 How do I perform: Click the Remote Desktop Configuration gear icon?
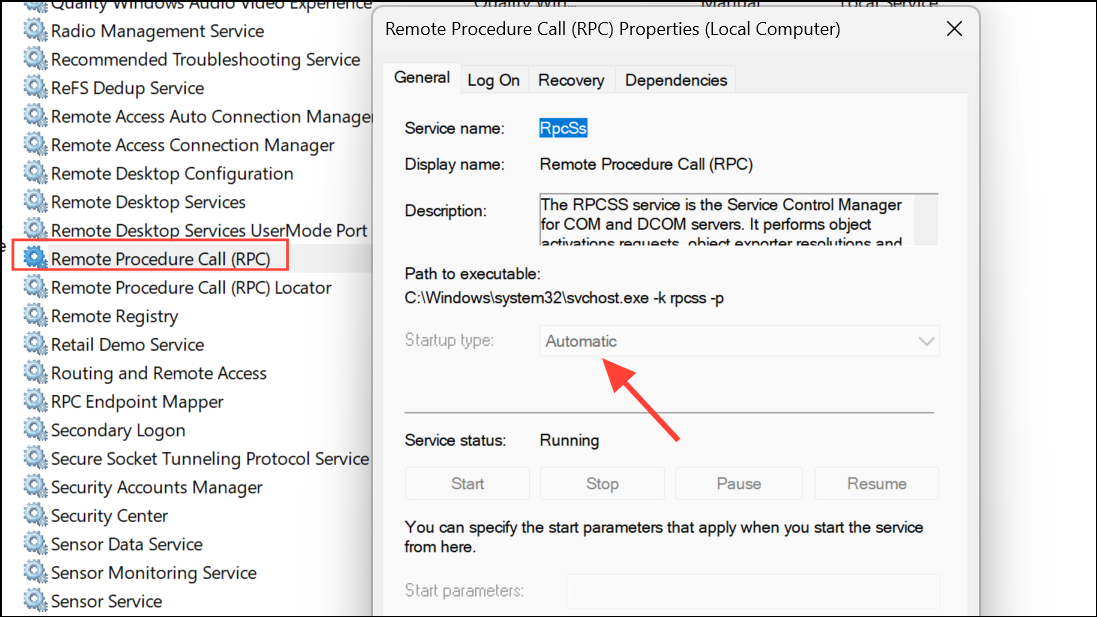click(34, 173)
